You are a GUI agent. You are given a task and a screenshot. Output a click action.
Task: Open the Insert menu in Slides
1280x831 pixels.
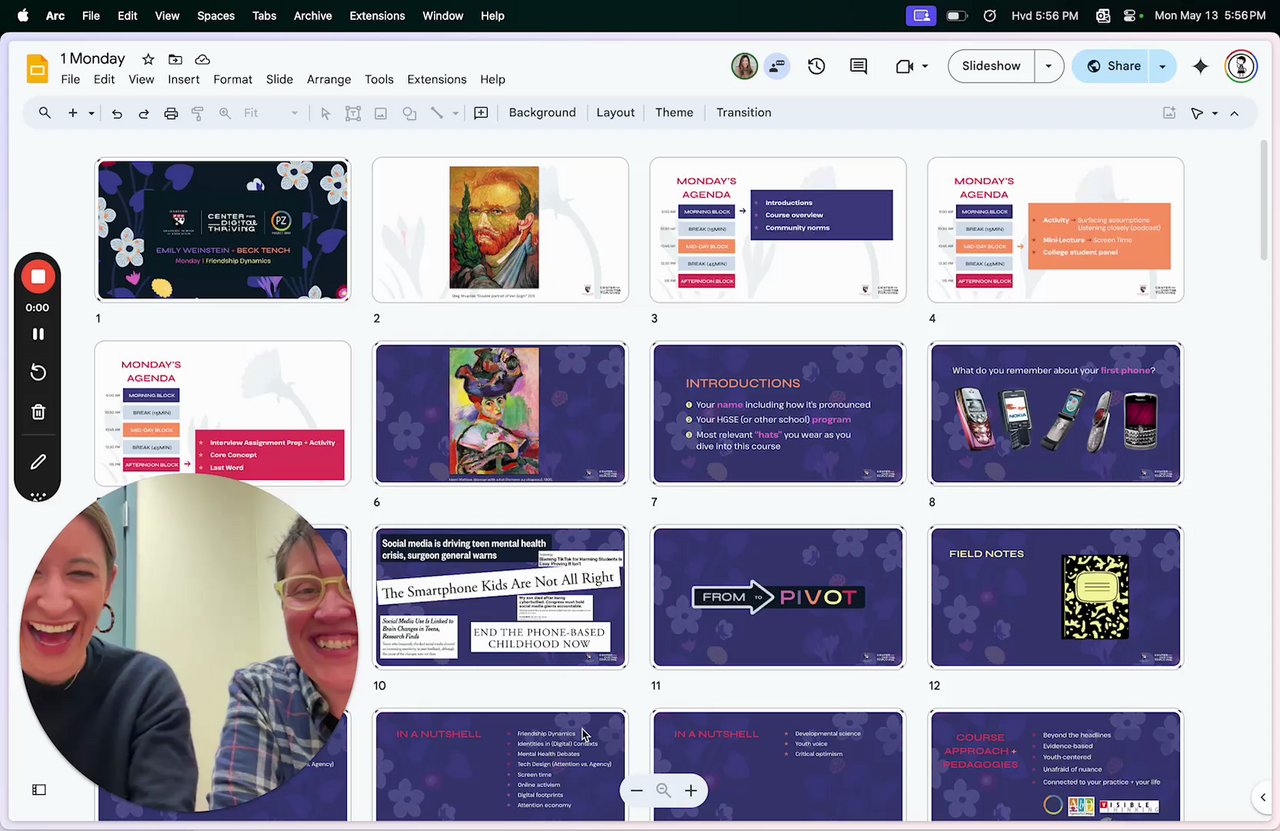coord(184,79)
